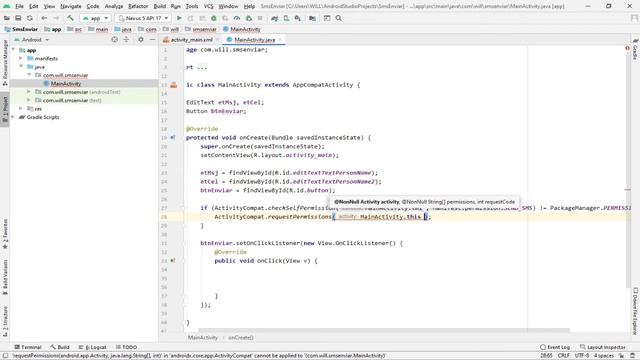640x360 pixels.
Task: Collapse the java folder
Action: (21, 67)
